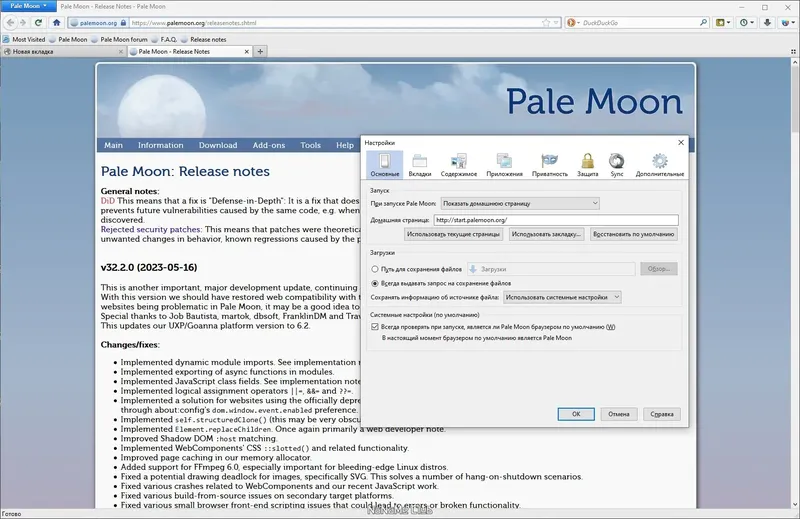
Task: Switch to the Новая вкладка tab
Action: [x=59, y=52]
